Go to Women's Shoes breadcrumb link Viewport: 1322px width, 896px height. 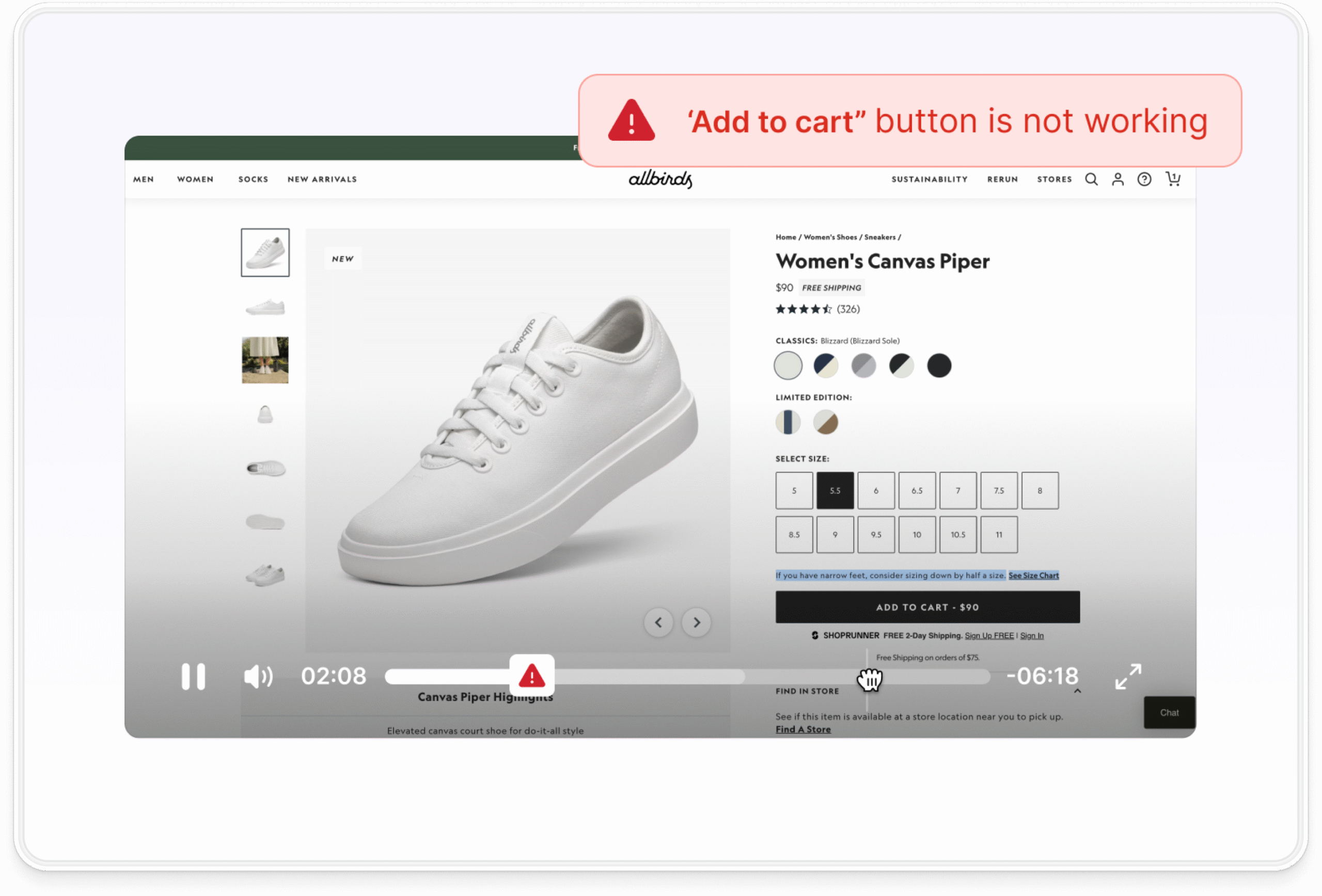pos(830,237)
